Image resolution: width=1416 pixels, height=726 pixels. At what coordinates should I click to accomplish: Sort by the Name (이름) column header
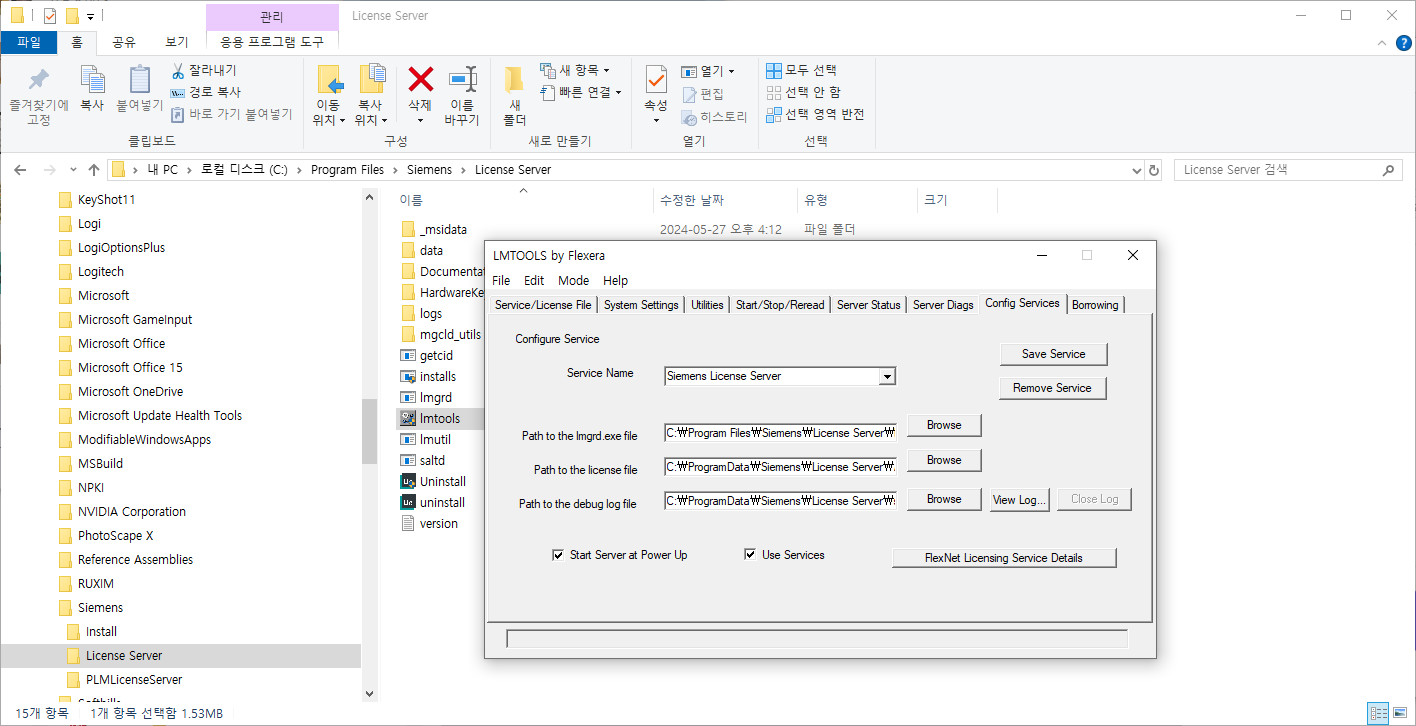412,200
